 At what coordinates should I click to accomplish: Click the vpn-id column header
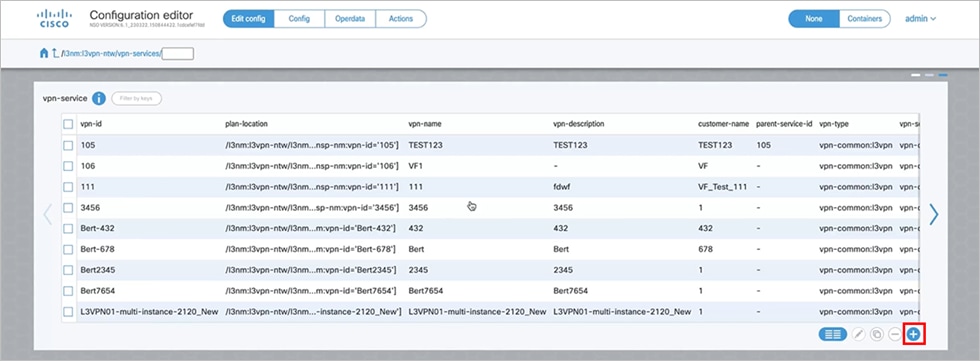[91, 124]
